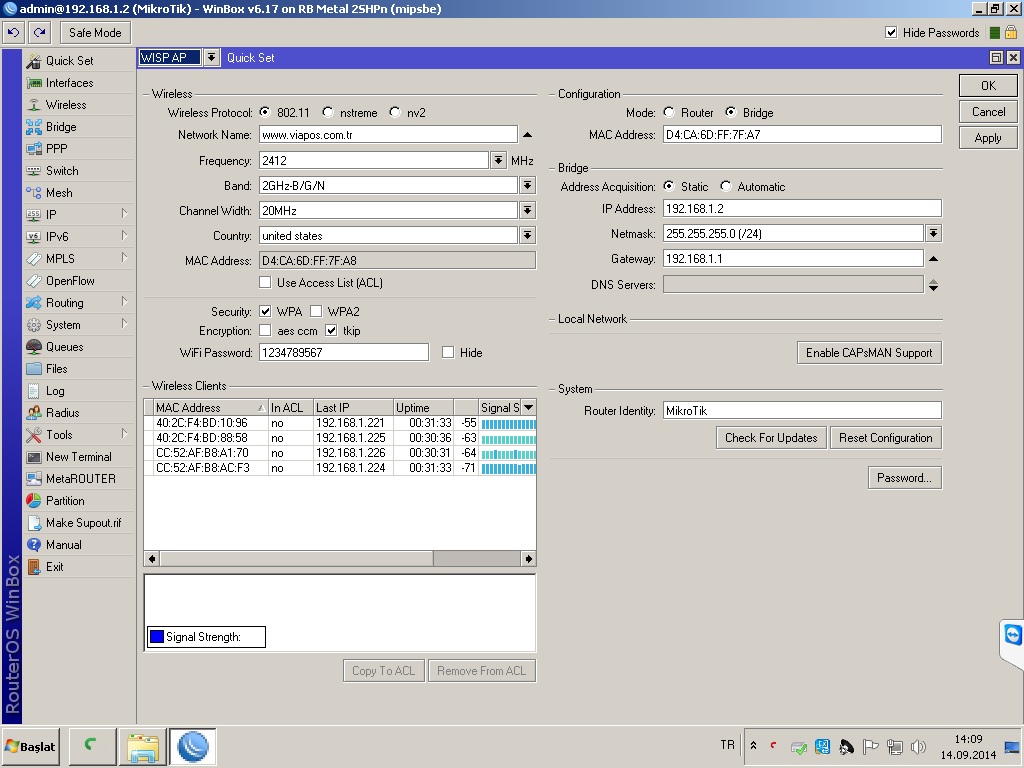This screenshot has height=768, width=1024.
Task: Open the Bridge menu item
Action: pyautogui.click(x=60, y=127)
